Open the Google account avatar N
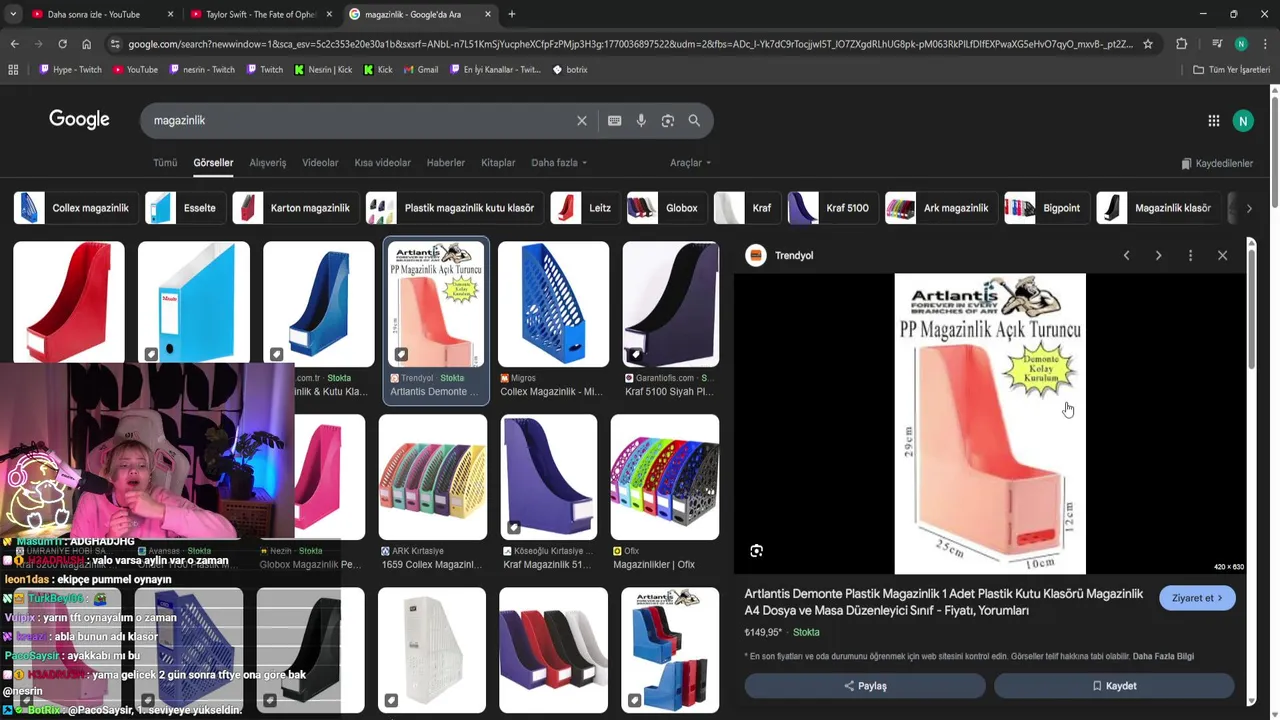The image size is (1280, 720). [1242, 121]
